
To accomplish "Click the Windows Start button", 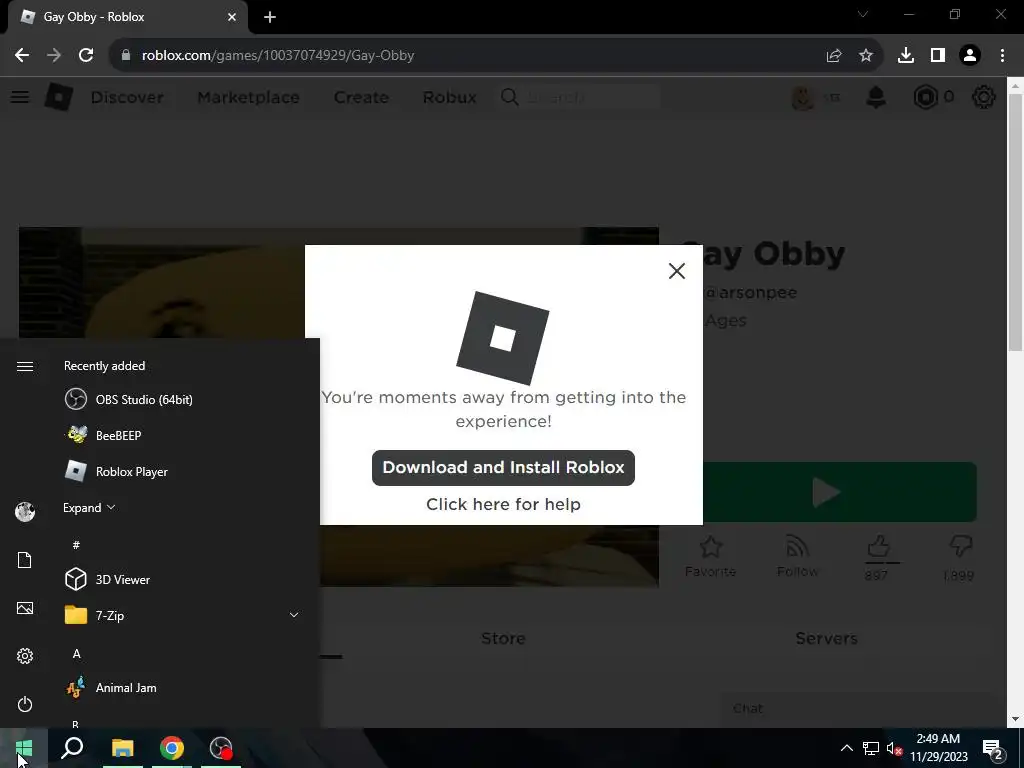I will 24,748.
